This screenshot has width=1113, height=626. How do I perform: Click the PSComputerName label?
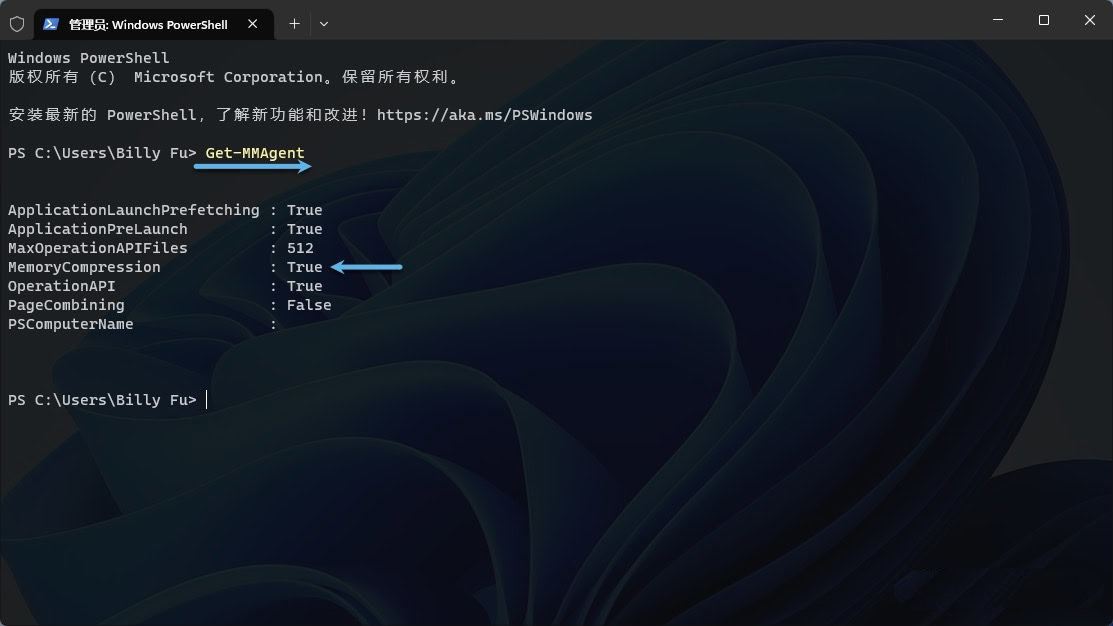(70, 324)
